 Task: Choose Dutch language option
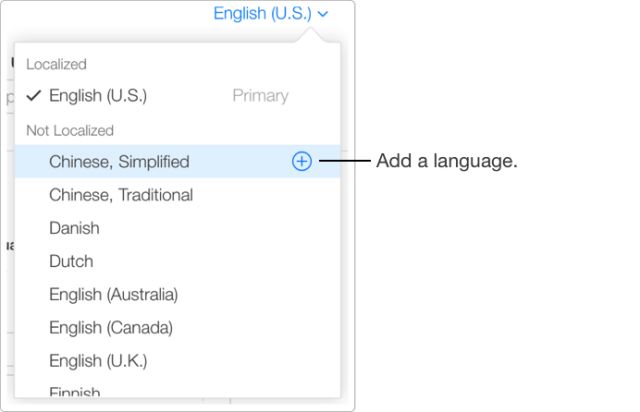tap(71, 261)
